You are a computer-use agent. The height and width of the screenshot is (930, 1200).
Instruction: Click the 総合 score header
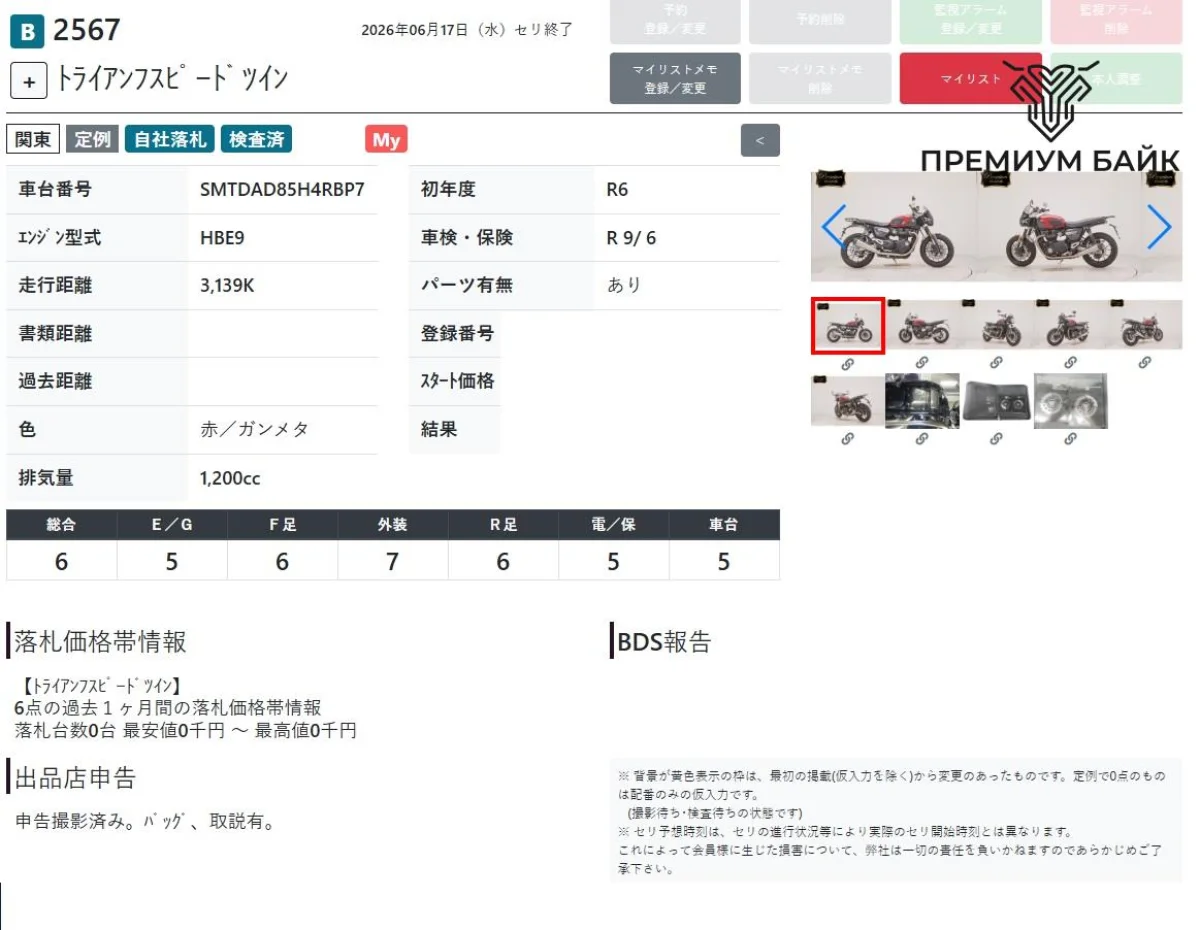coord(61,525)
